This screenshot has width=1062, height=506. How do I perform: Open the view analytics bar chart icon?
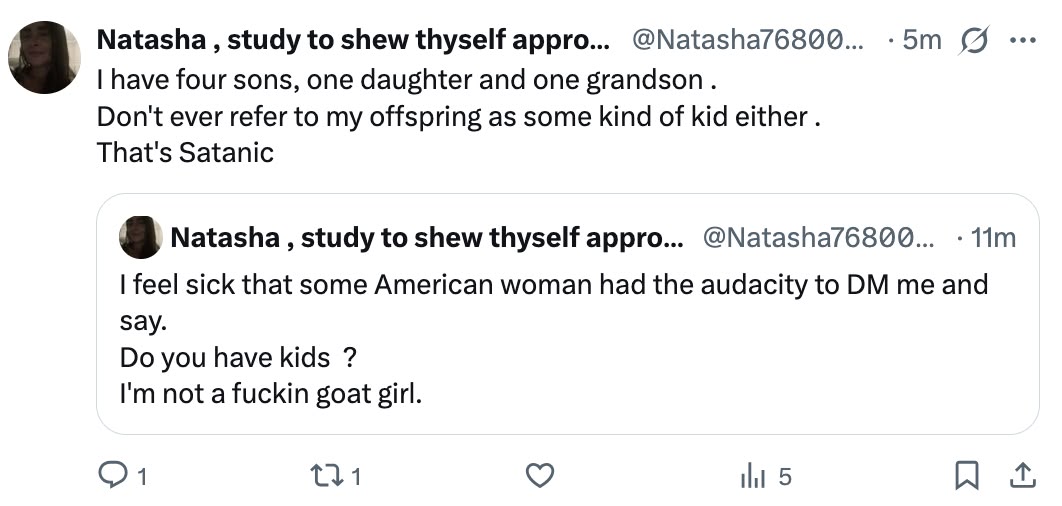(x=753, y=477)
